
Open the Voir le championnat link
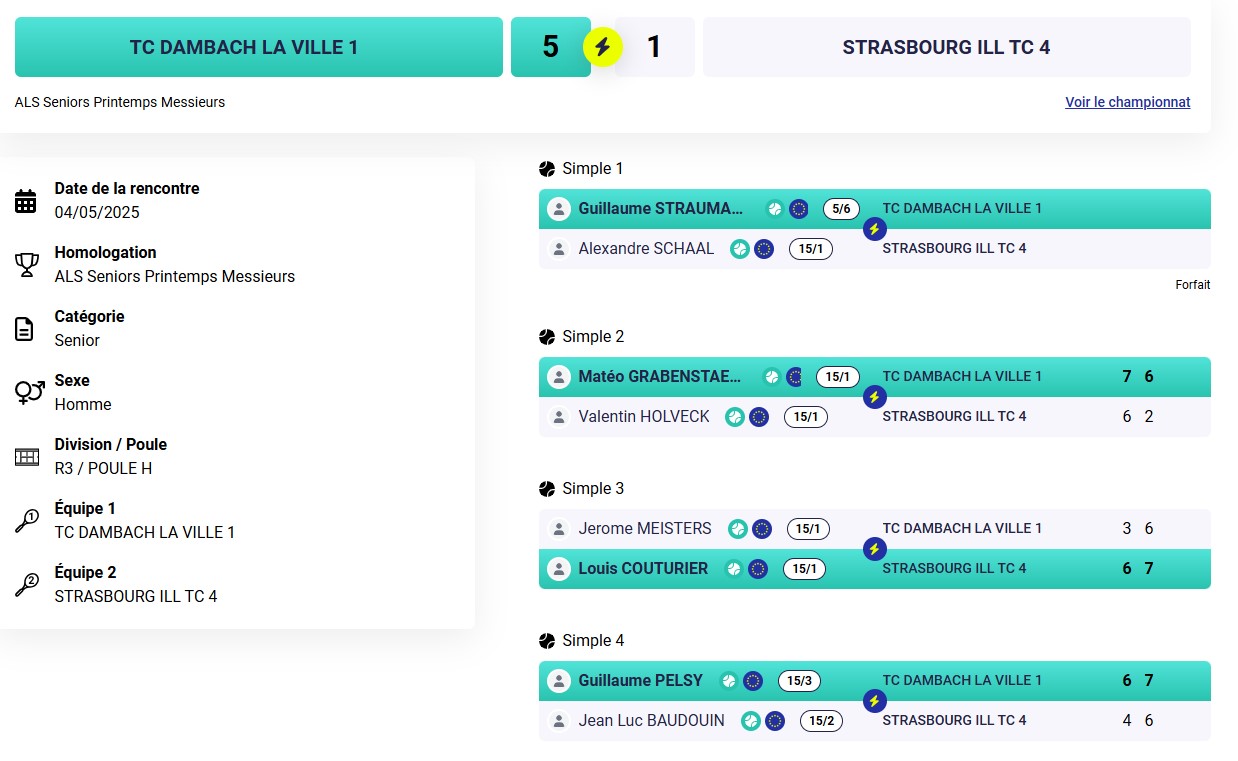tap(1127, 102)
